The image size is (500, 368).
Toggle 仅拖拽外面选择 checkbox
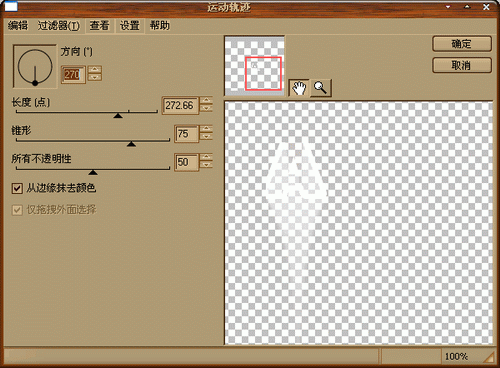coord(17,210)
